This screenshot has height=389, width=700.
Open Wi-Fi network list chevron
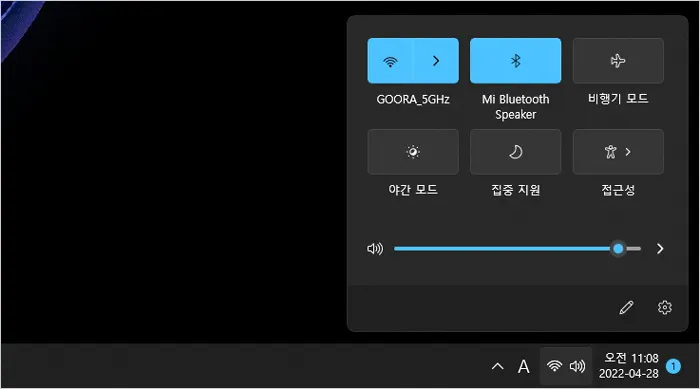pyautogui.click(x=436, y=61)
